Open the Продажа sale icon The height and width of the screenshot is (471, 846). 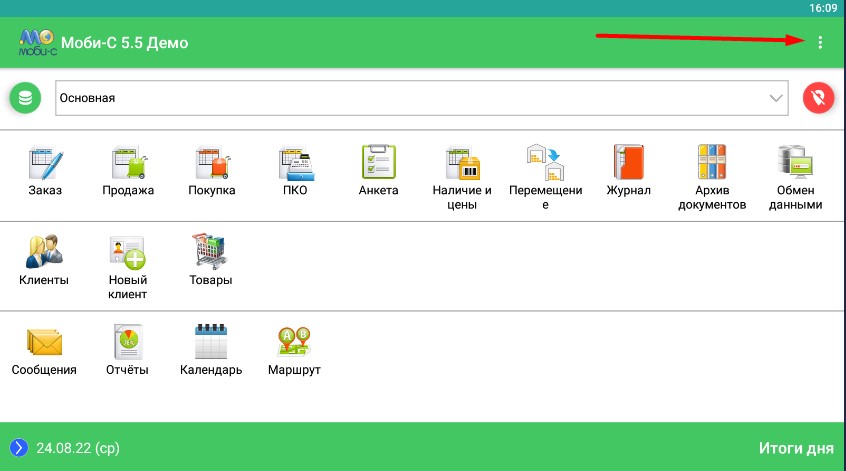[x=128, y=170]
